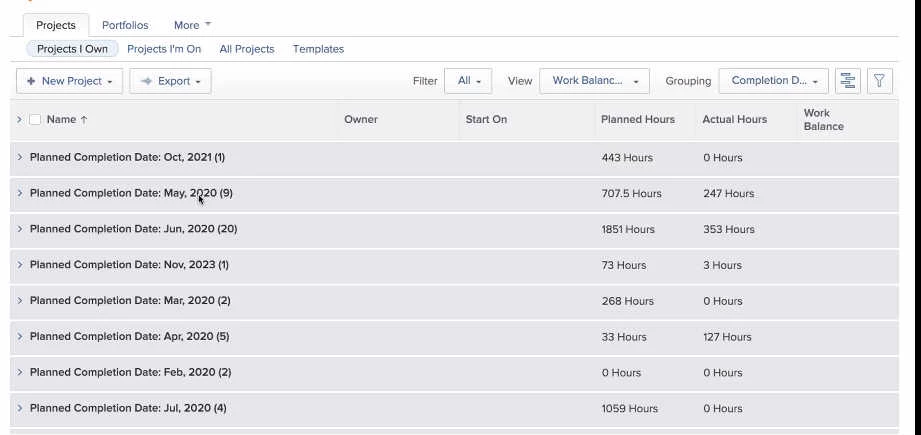Screen dimensions: 921x435
Task: Click 'Planned Completion Date: Apr, 2020 (5)' text
Action: pyautogui.click(x=129, y=336)
